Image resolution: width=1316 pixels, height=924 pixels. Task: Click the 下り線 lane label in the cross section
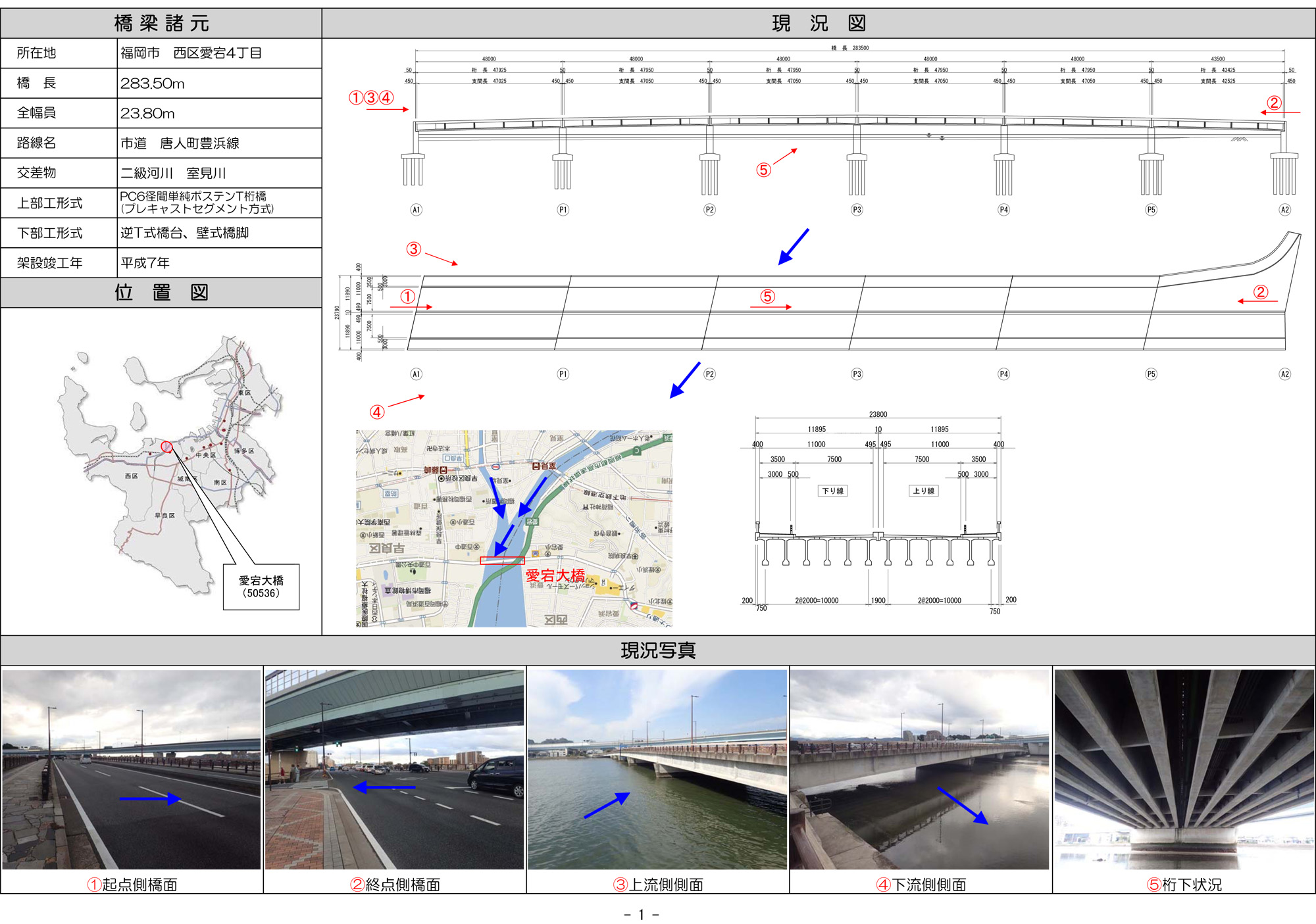click(832, 491)
